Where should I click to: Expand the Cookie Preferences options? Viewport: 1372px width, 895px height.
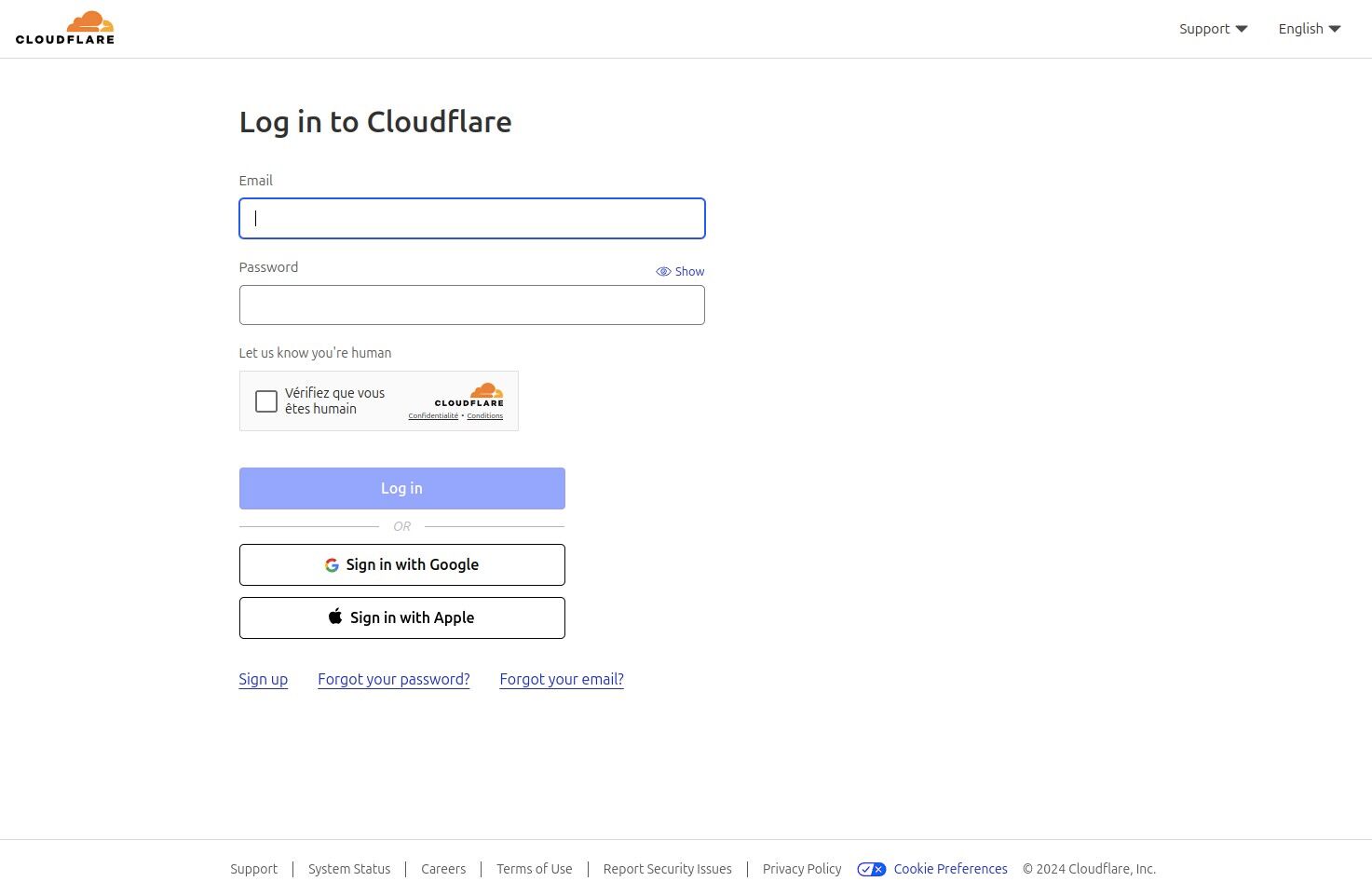coord(950,869)
